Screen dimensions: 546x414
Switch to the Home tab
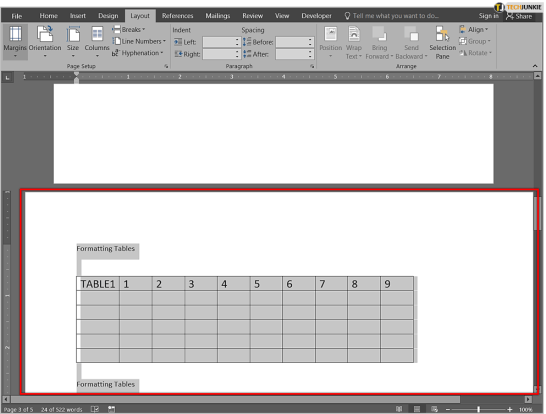coord(48,16)
